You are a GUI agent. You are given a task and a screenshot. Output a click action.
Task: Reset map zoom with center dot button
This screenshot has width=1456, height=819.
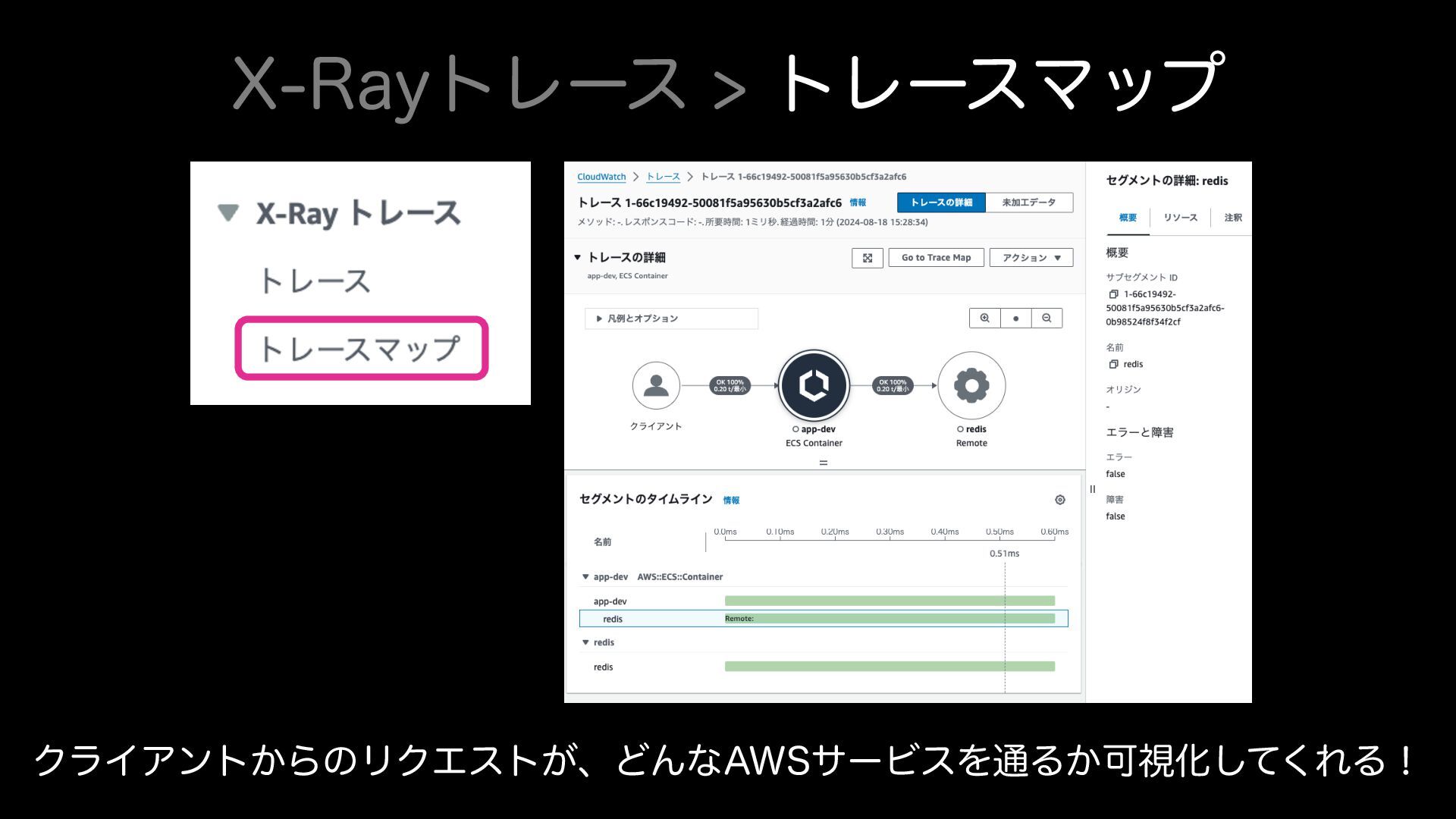pyautogui.click(x=1015, y=318)
